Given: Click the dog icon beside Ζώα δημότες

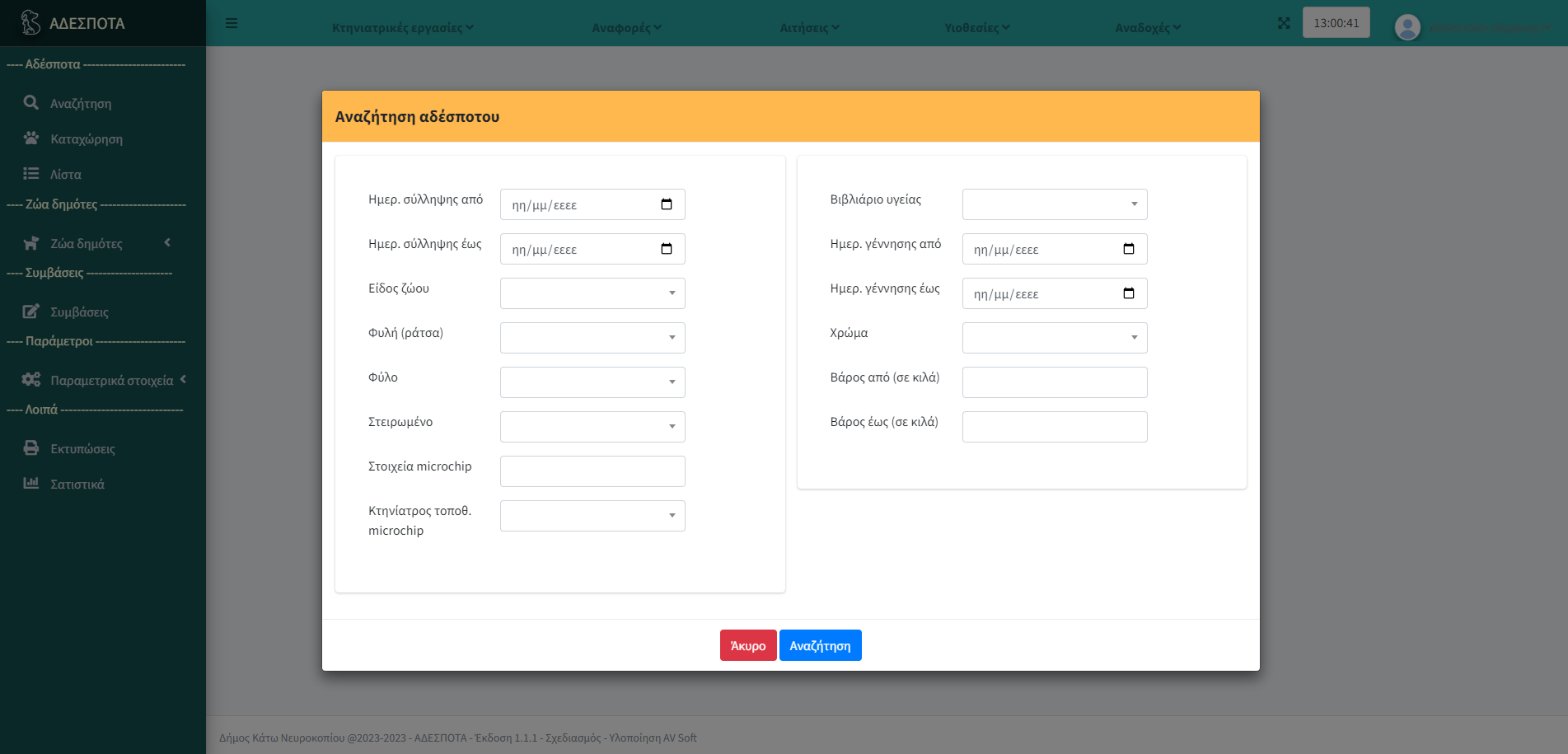Looking at the screenshot, I should pyautogui.click(x=31, y=242).
